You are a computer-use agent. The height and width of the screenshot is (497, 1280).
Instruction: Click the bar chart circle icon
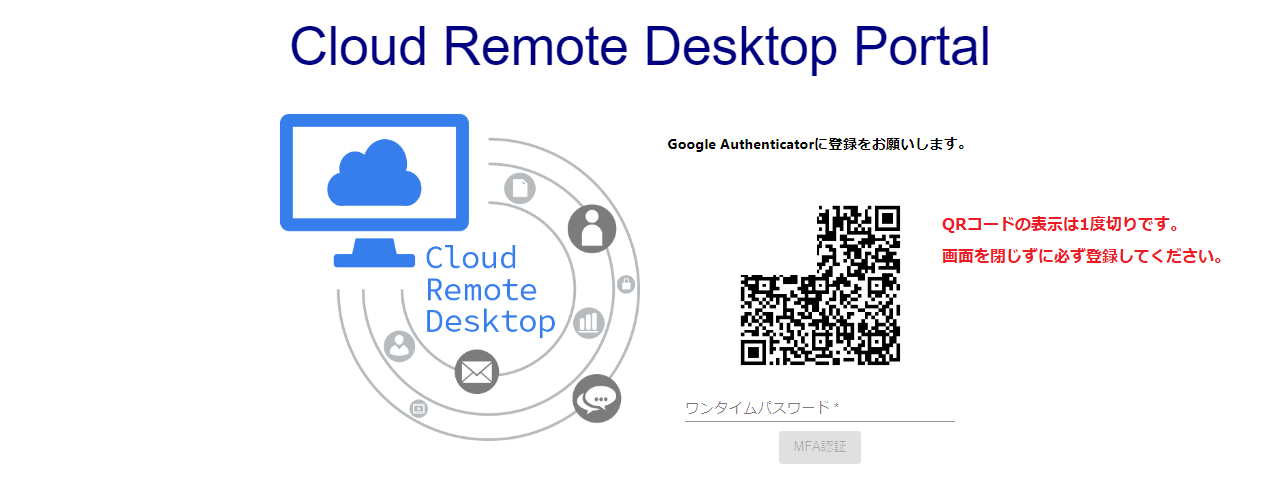[x=589, y=322]
